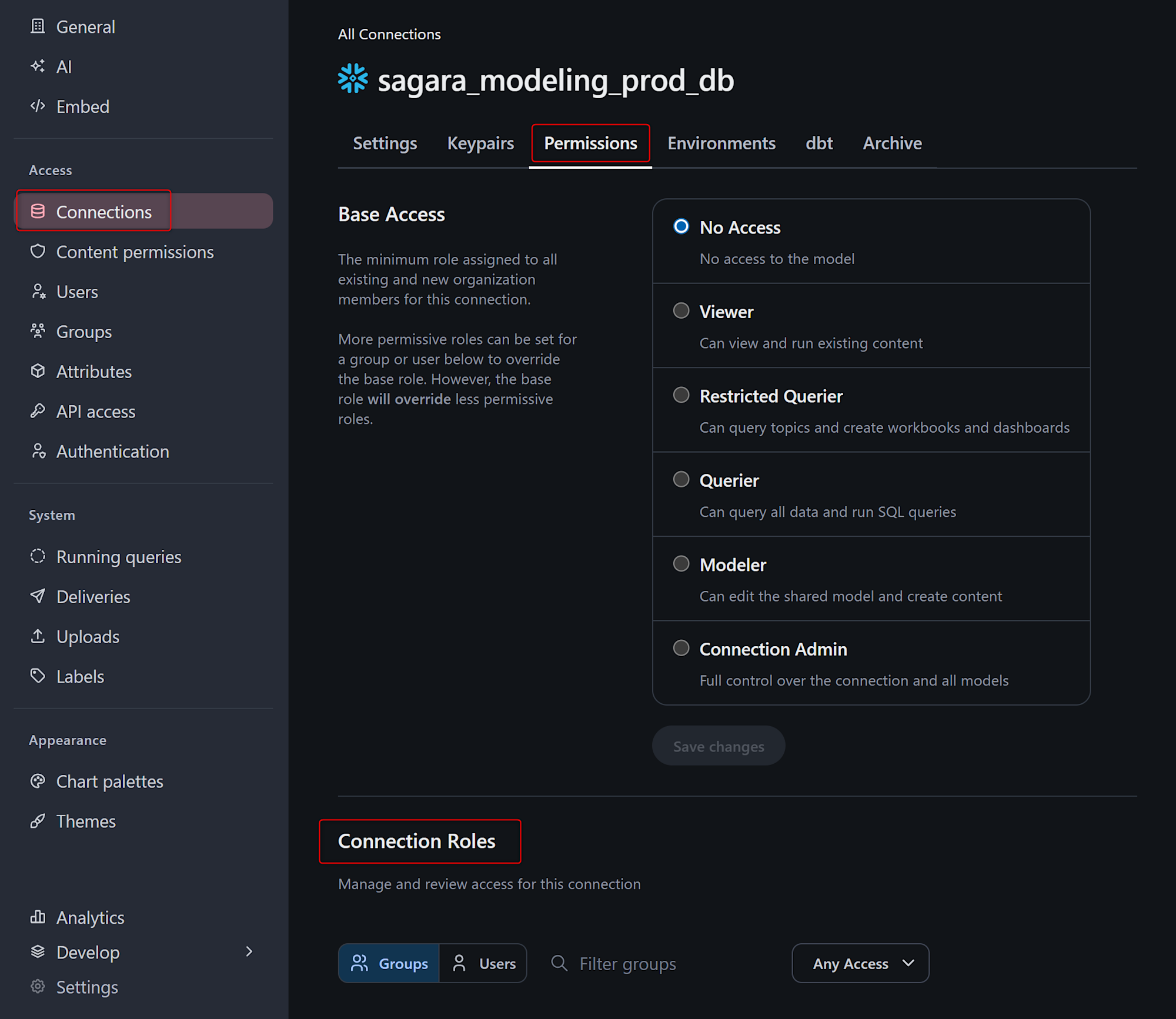Viewport: 1176px width, 1019px height.
Task: Click the Deliveries paper plane icon
Action: 38,596
